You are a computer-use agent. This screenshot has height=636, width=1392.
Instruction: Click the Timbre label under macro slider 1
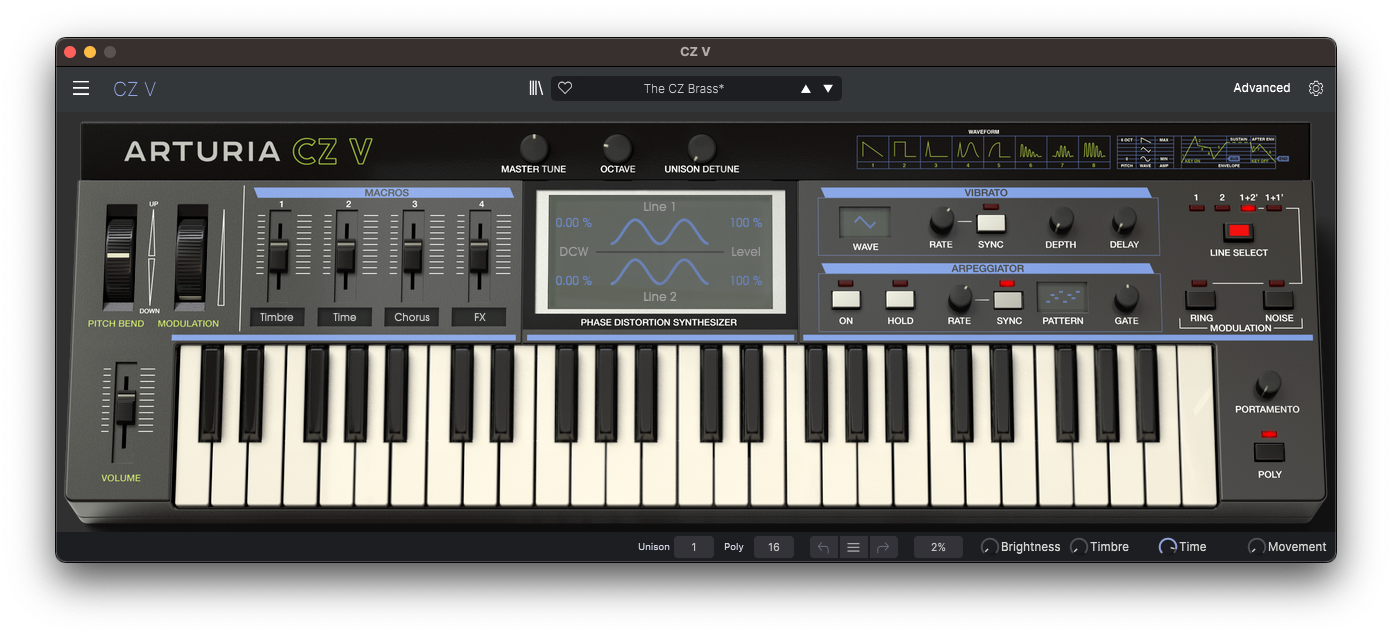click(x=277, y=317)
